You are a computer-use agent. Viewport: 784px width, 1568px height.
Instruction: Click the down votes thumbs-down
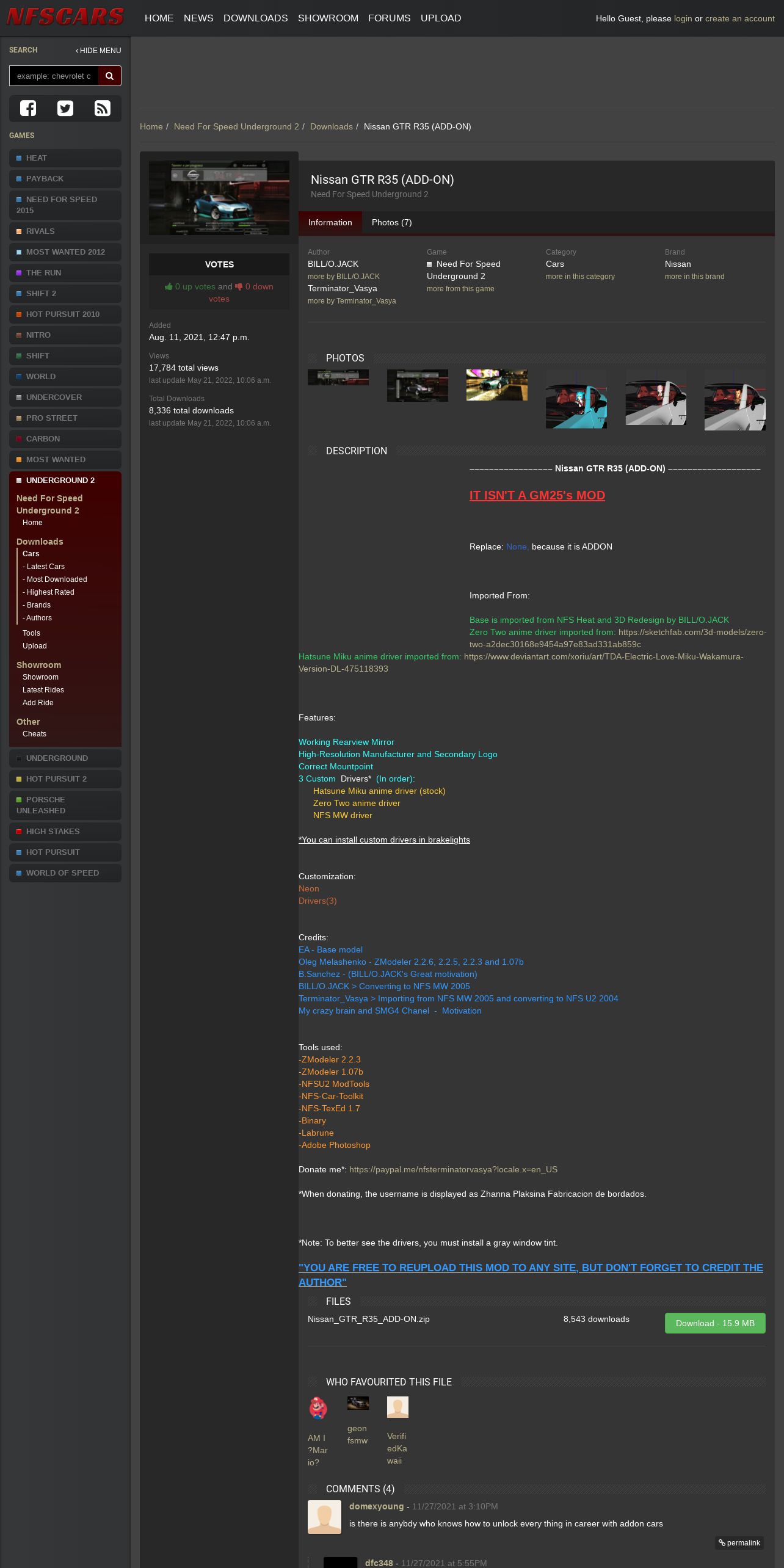[x=239, y=286]
